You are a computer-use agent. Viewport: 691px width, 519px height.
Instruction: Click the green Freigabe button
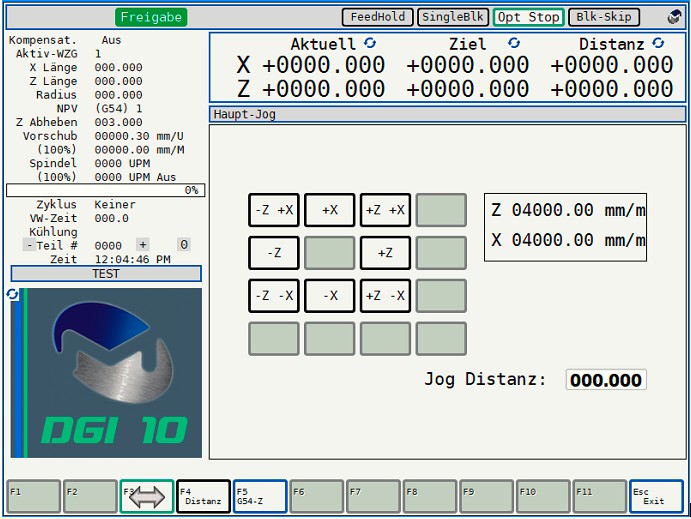151,17
